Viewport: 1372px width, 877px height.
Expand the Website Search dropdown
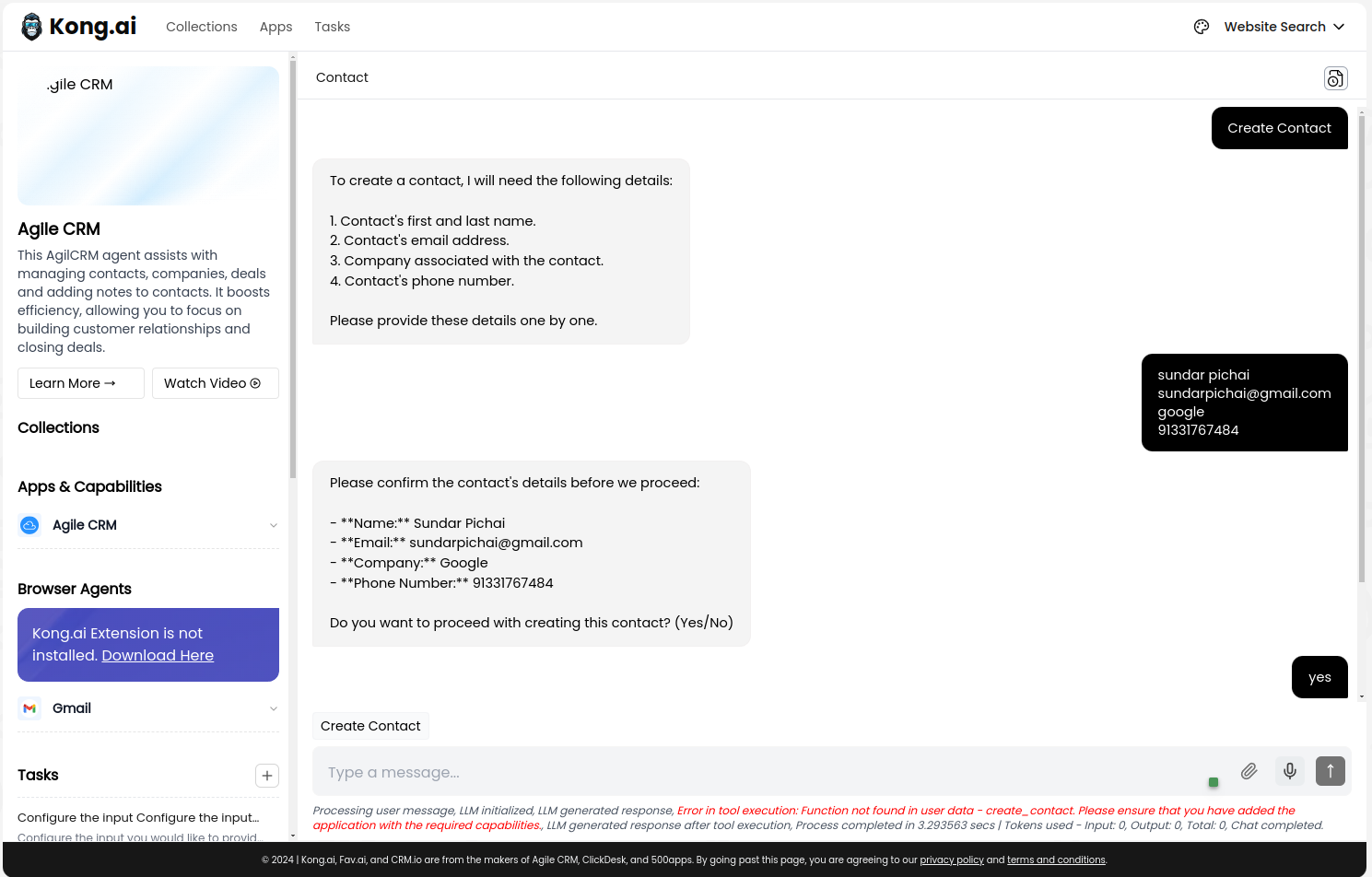point(1284,27)
